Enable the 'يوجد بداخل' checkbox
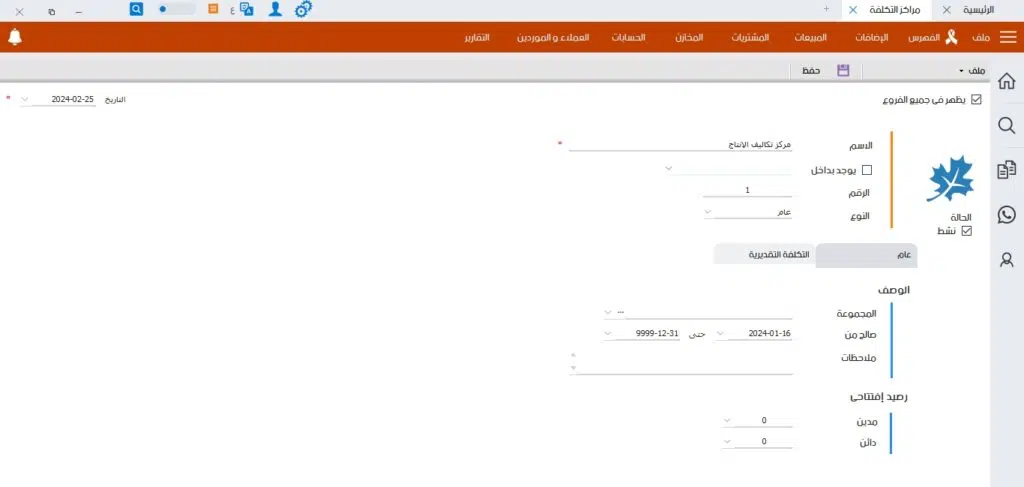Viewport: 1024px width, 487px height. (x=866, y=170)
